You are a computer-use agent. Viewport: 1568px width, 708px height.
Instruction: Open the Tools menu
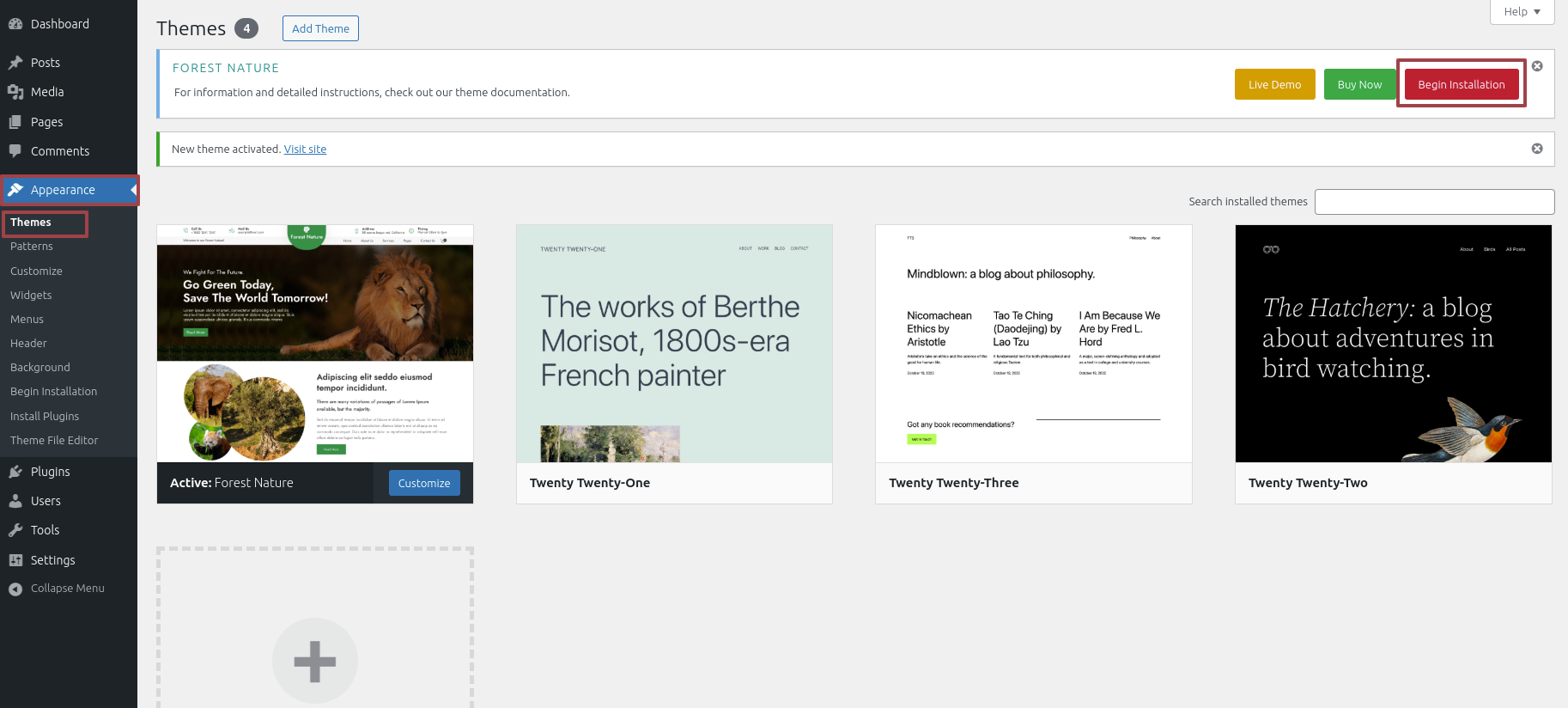click(x=69, y=530)
